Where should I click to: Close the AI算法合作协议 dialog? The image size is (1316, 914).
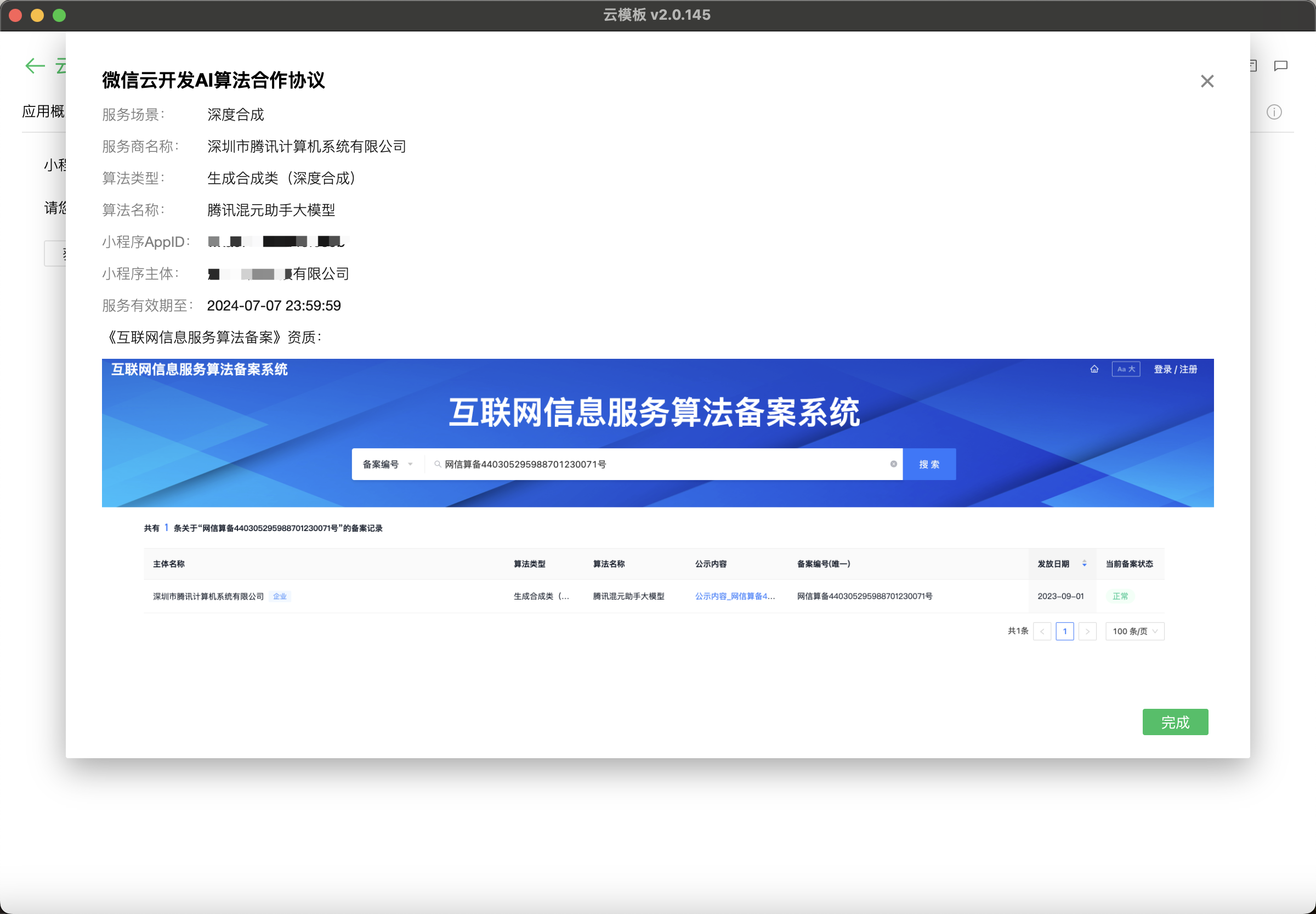(x=1207, y=81)
